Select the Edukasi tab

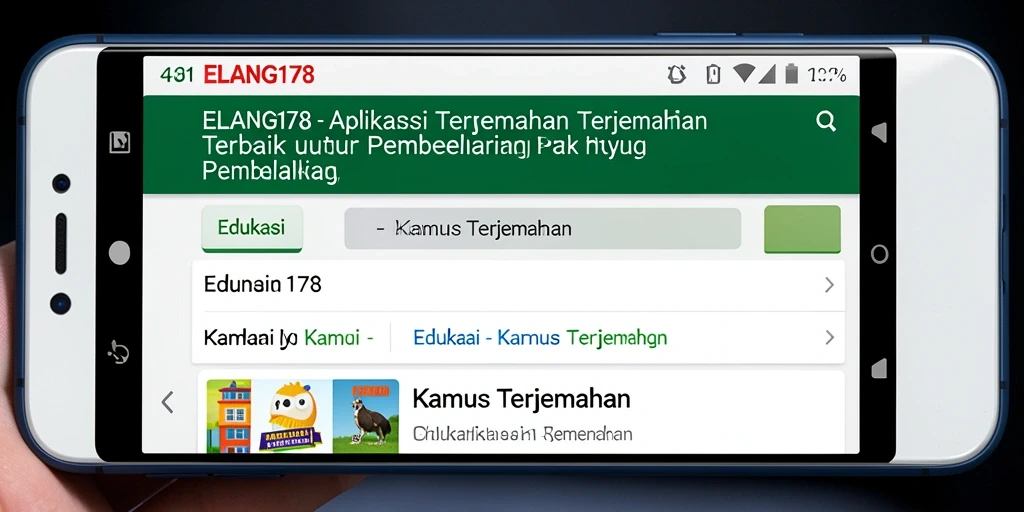pyautogui.click(x=251, y=228)
